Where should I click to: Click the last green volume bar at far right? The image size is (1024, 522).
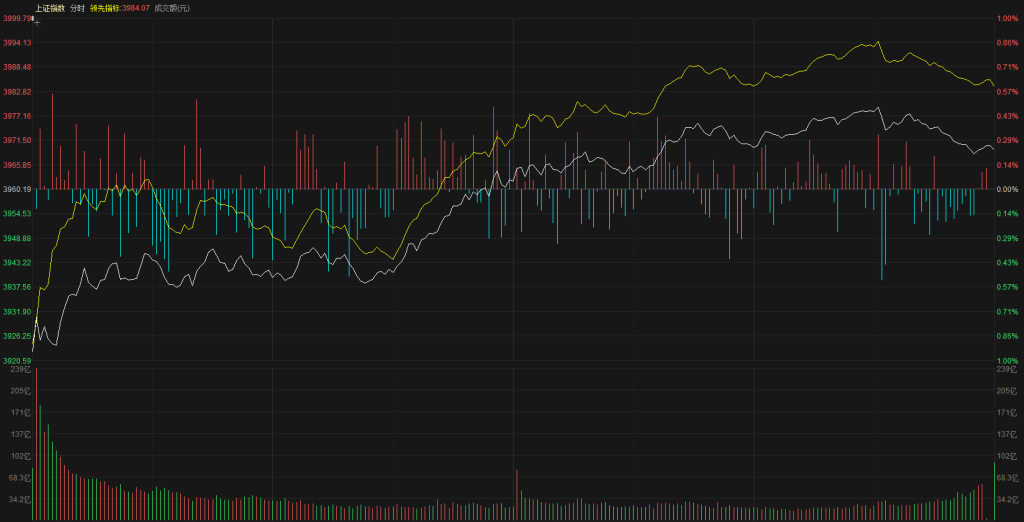coord(994,490)
